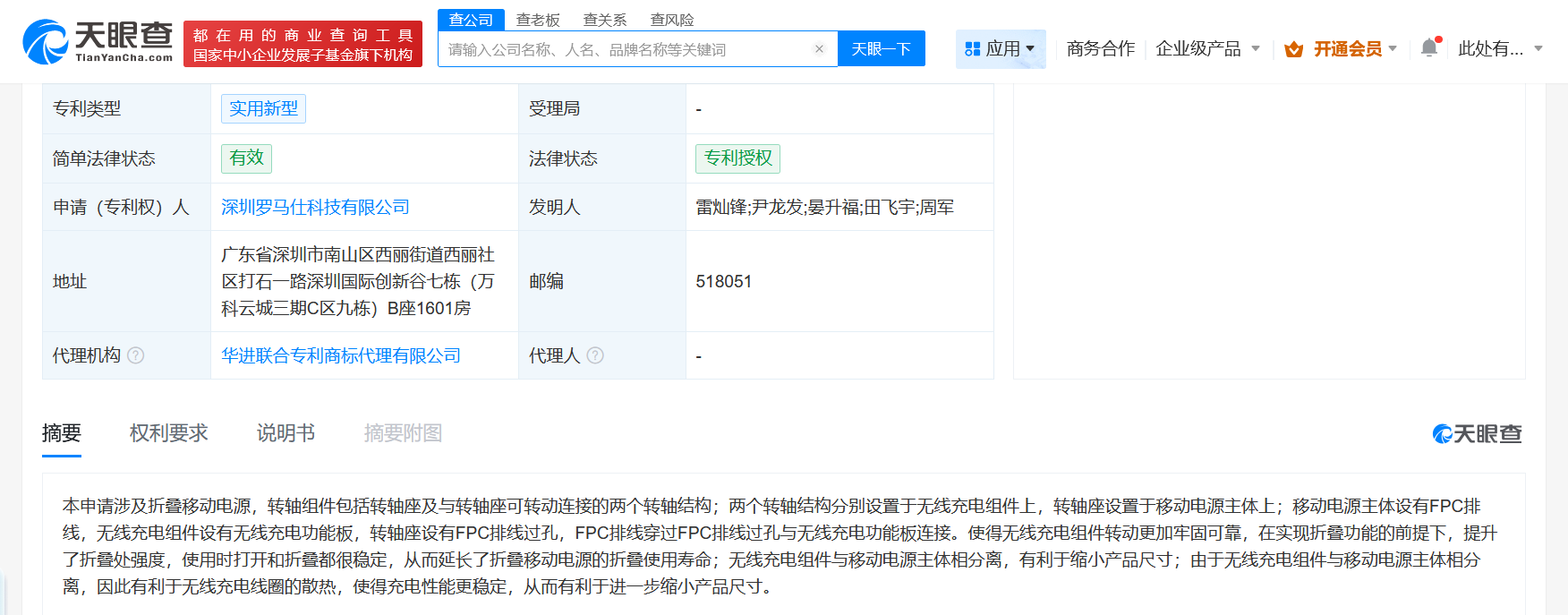Switch to the 说明书 tab
1568x615 pixels.
[286, 433]
